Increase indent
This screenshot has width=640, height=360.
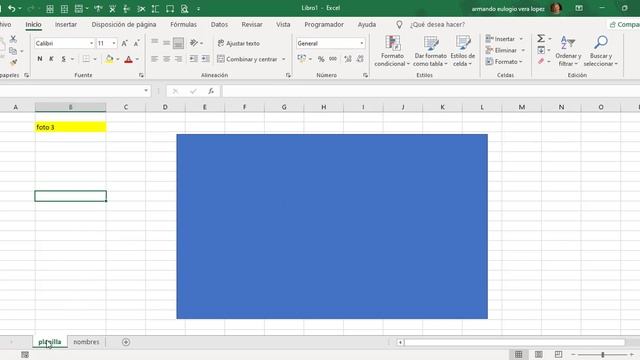pos(205,59)
